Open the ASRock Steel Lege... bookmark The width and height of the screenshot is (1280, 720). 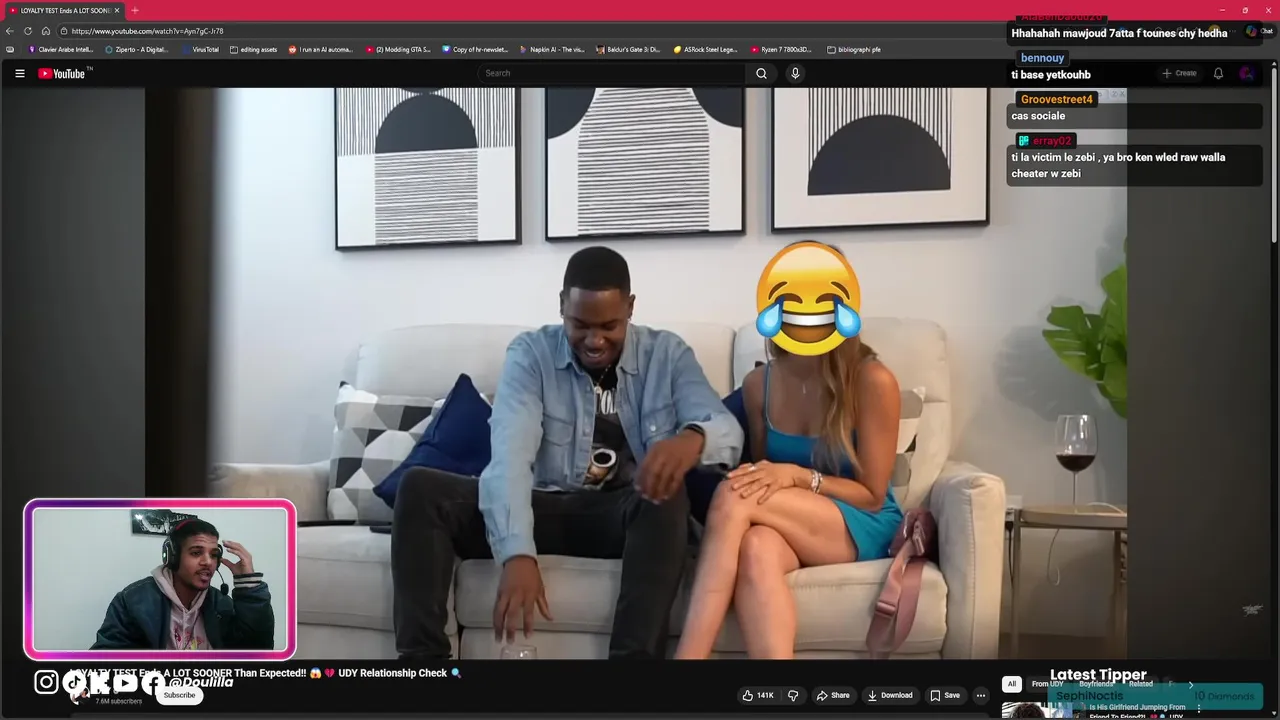pyautogui.click(x=705, y=49)
